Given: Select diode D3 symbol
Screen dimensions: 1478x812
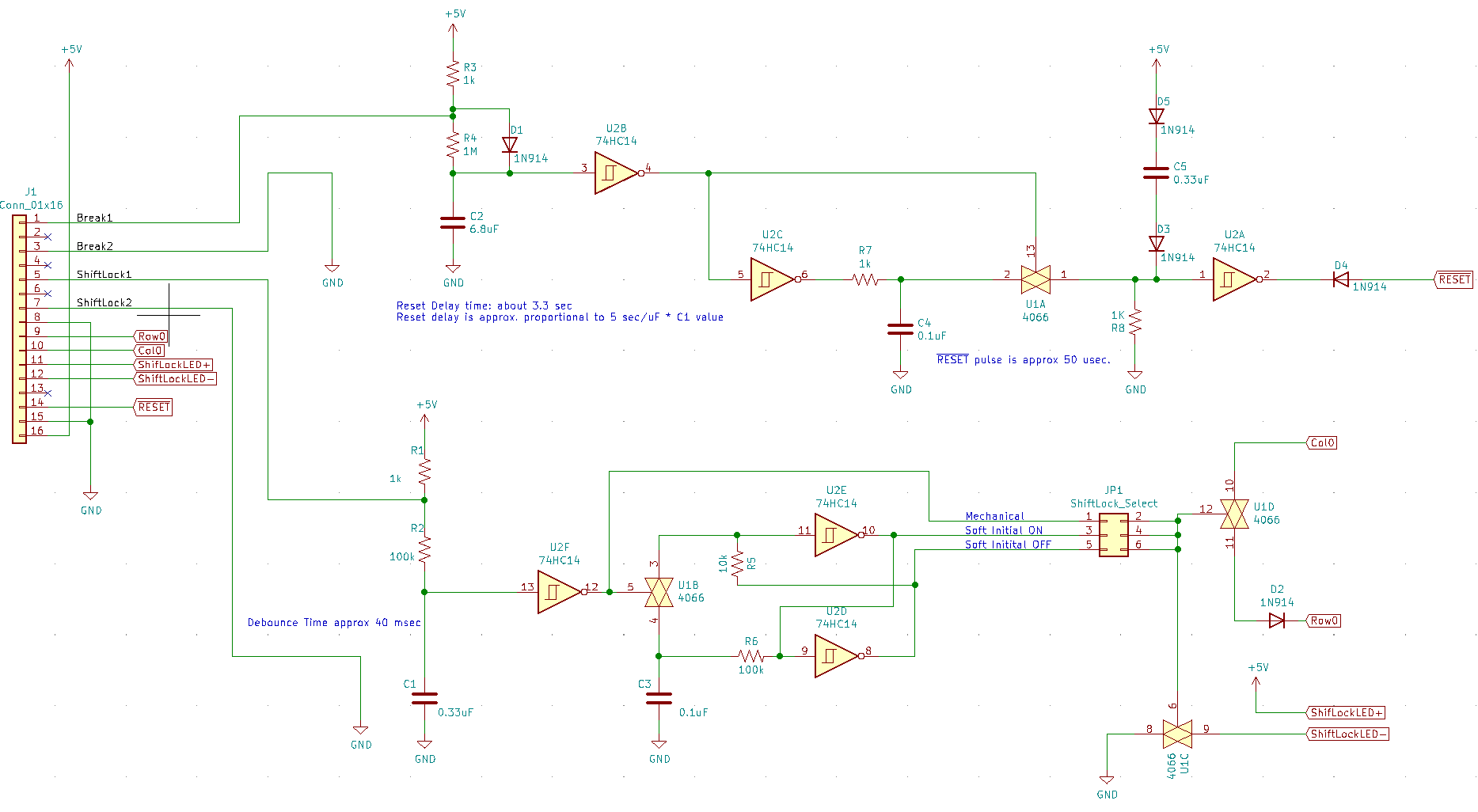Looking at the screenshot, I should coord(1157,244).
